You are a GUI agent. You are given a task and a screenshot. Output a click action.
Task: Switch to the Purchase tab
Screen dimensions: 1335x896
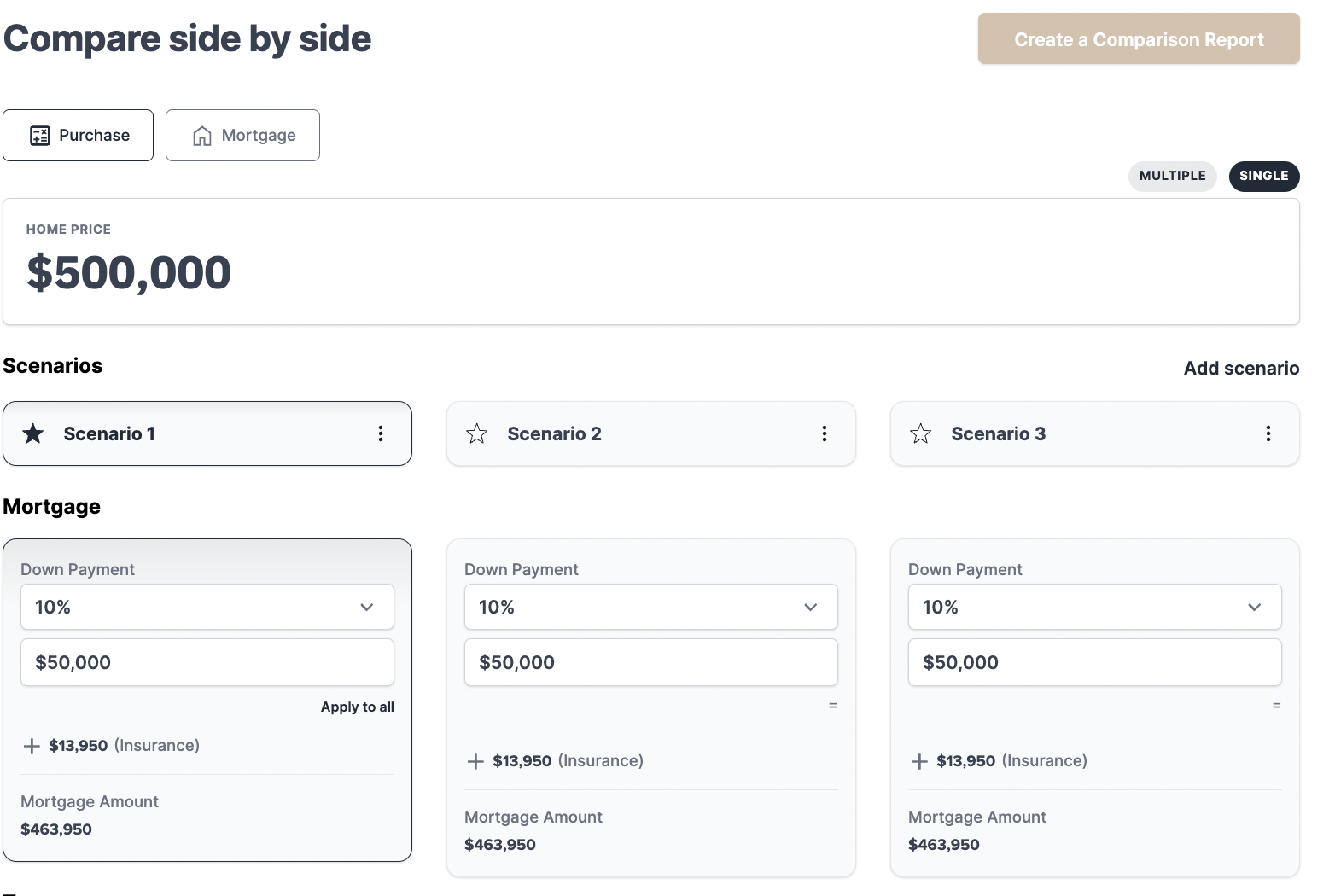point(79,135)
